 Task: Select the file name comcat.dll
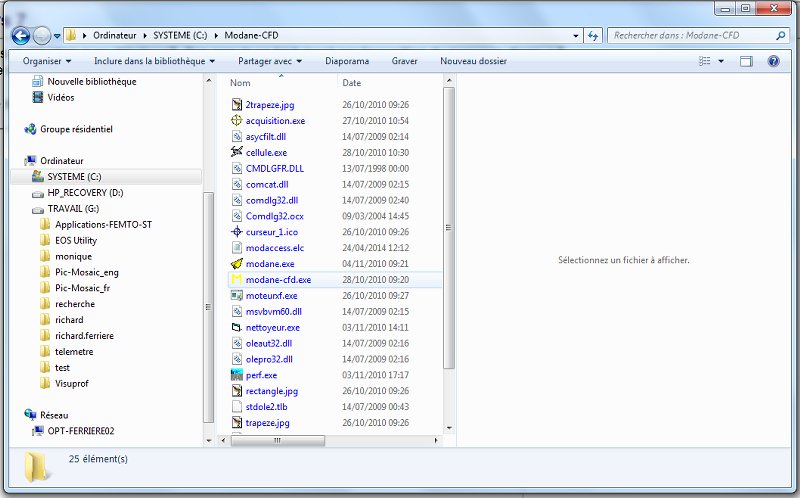click(x=267, y=184)
